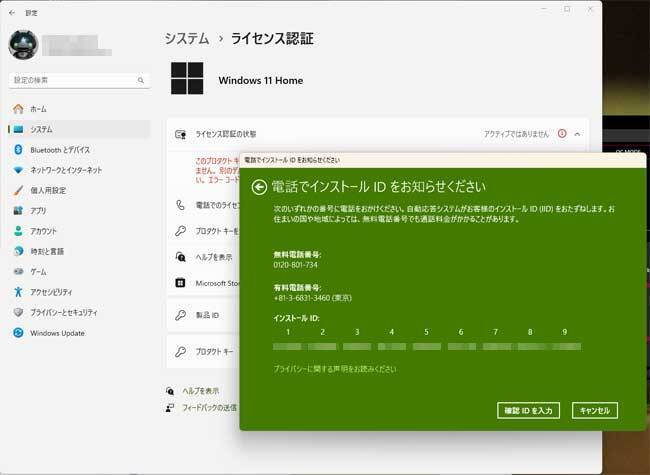Click the key icon beside プロダクト キーを変更
Screen dimensions: 650x475
click(180, 231)
